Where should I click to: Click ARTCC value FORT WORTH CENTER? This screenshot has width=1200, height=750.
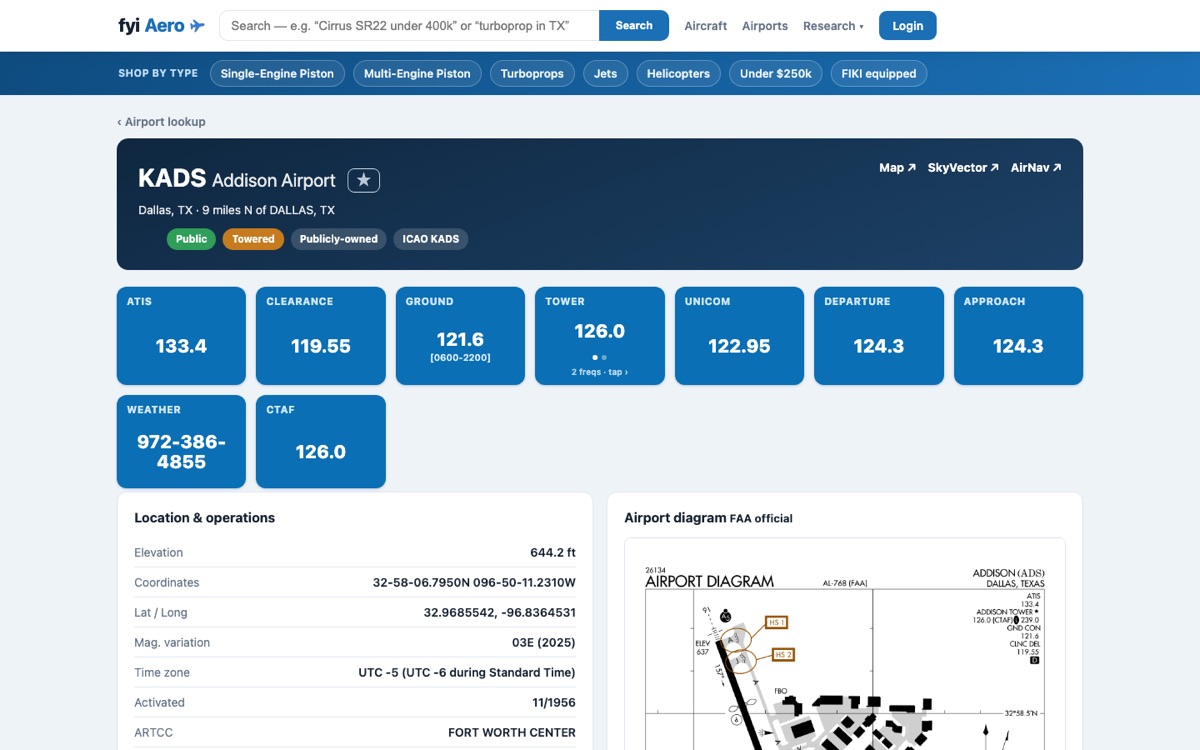pyautogui.click(x=512, y=732)
